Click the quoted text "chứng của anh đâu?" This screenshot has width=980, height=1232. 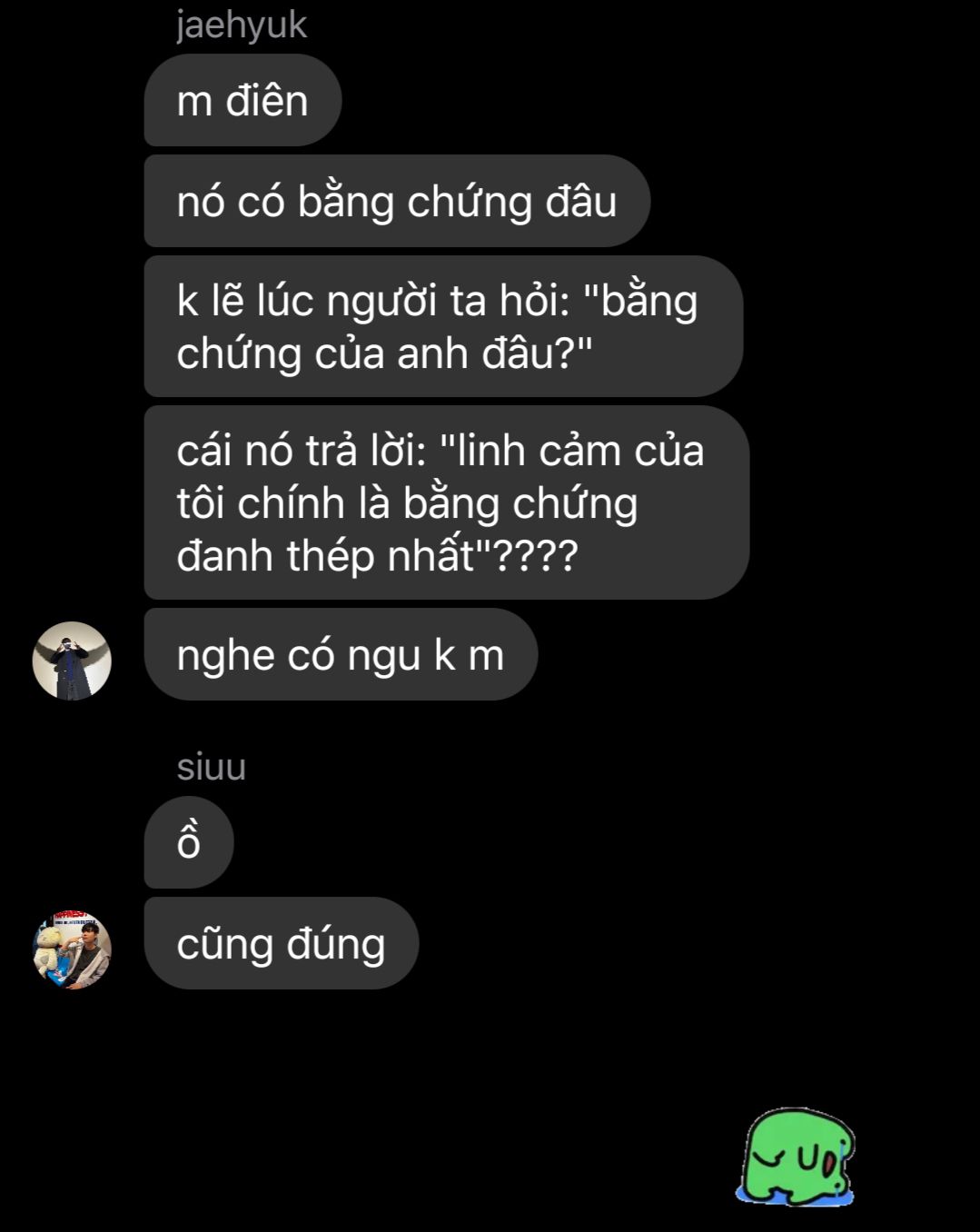[377, 353]
